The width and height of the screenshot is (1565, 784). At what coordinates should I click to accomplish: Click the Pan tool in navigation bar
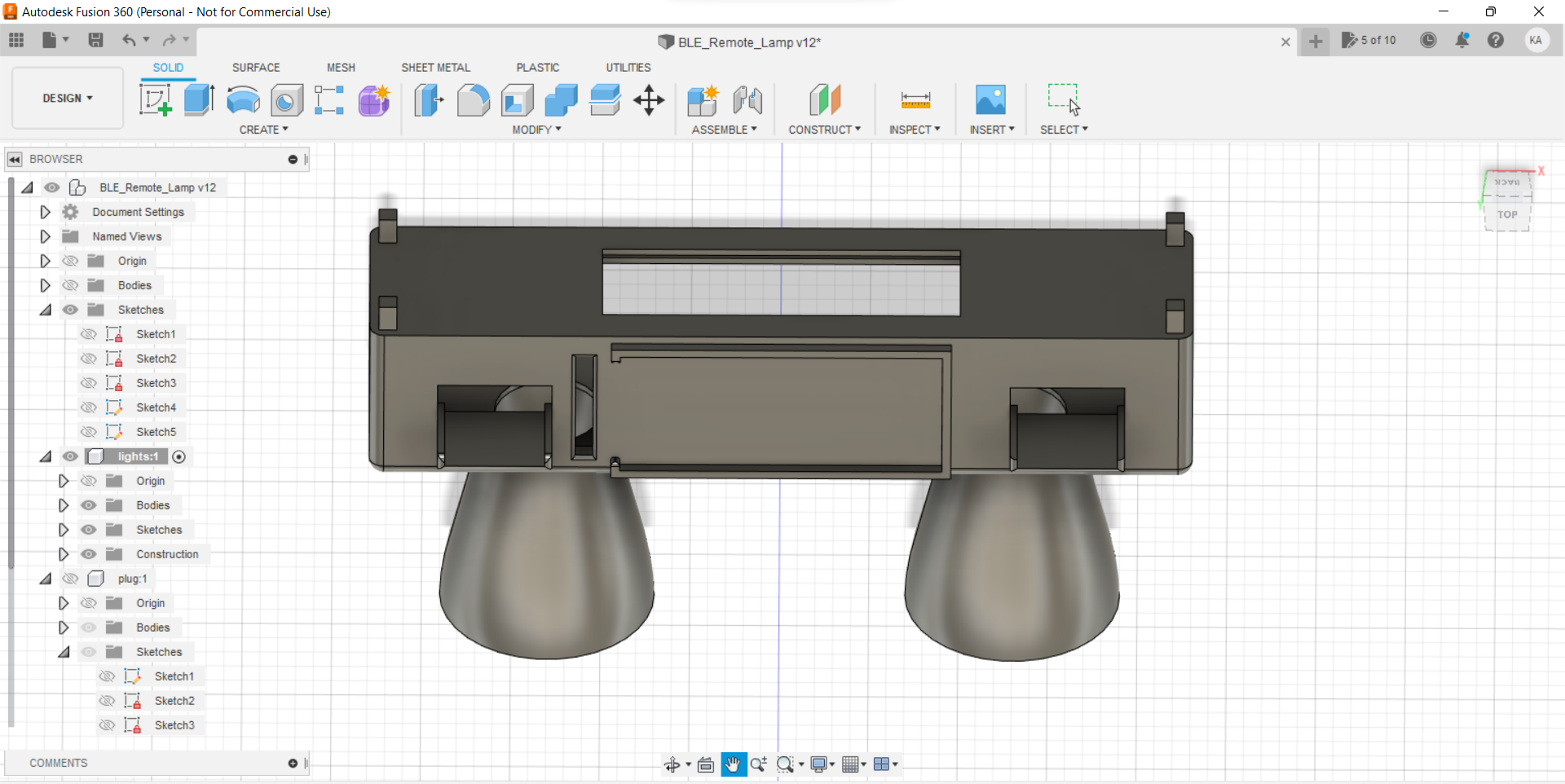(733, 764)
